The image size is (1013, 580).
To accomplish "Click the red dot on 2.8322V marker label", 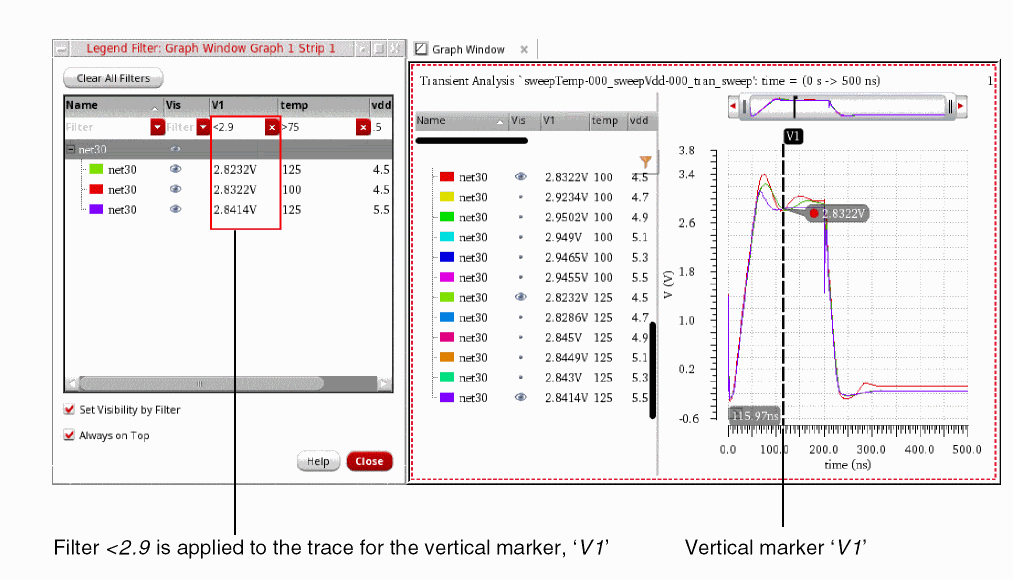I will point(815,213).
